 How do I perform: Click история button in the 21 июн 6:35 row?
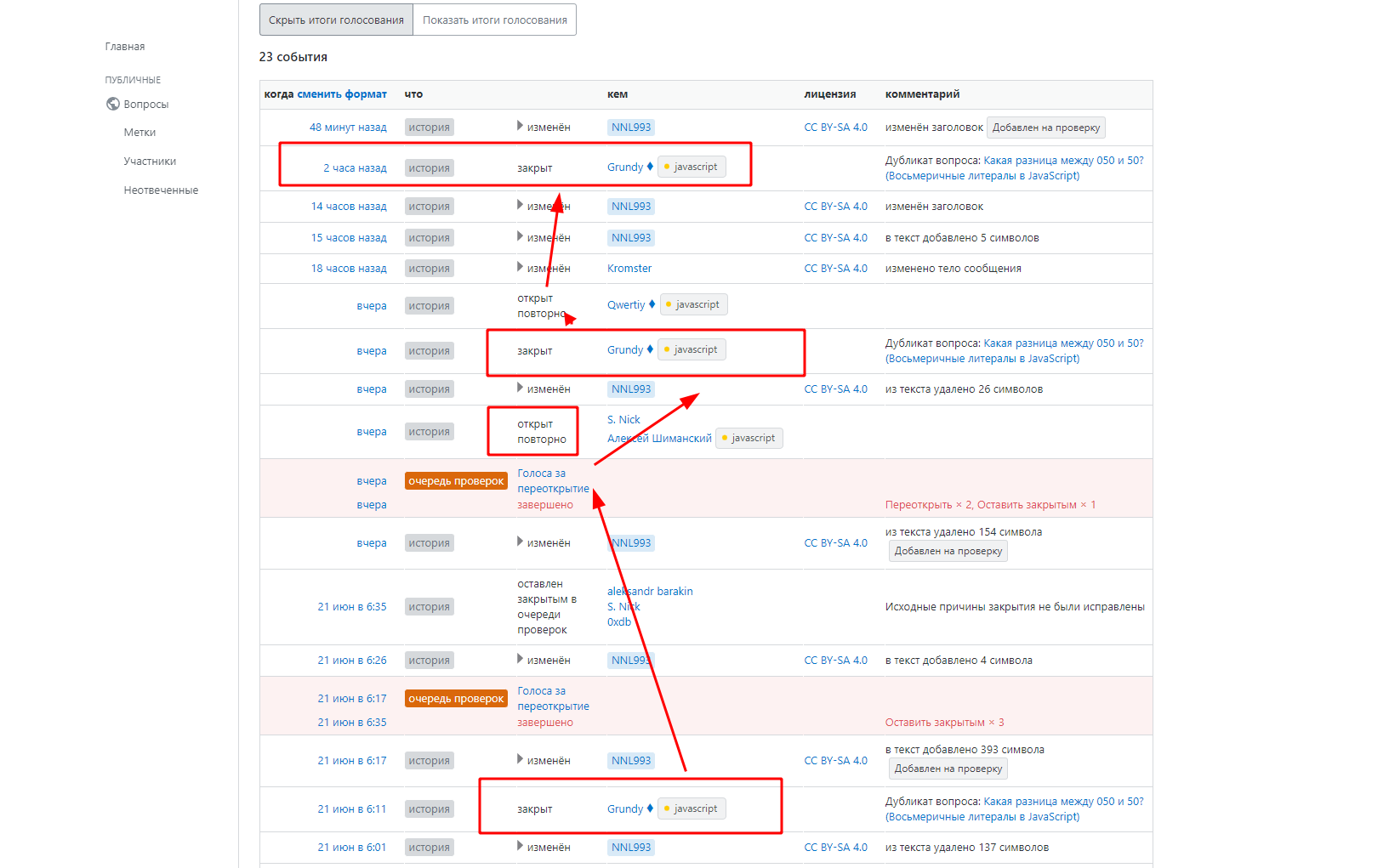[x=429, y=607]
